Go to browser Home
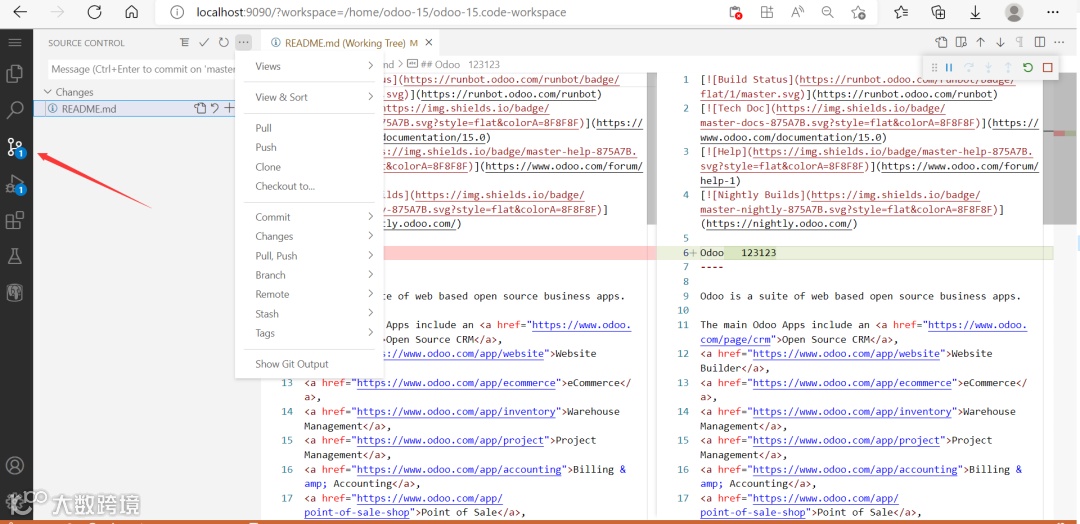Image resolution: width=1080 pixels, height=524 pixels. point(131,12)
